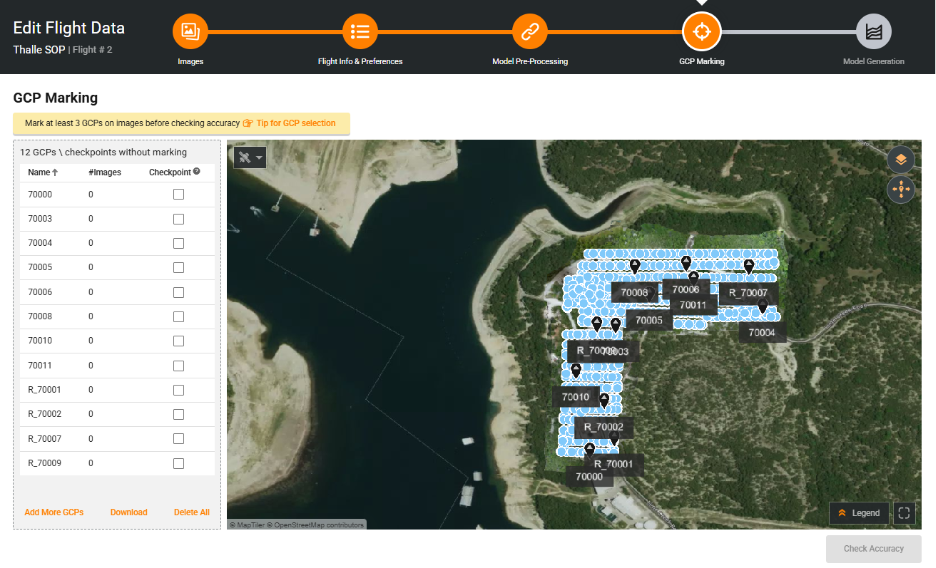This screenshot has height=568, width=936.
Task: Open Tip for GCP selection link
Action: click(x=295, y=123)
